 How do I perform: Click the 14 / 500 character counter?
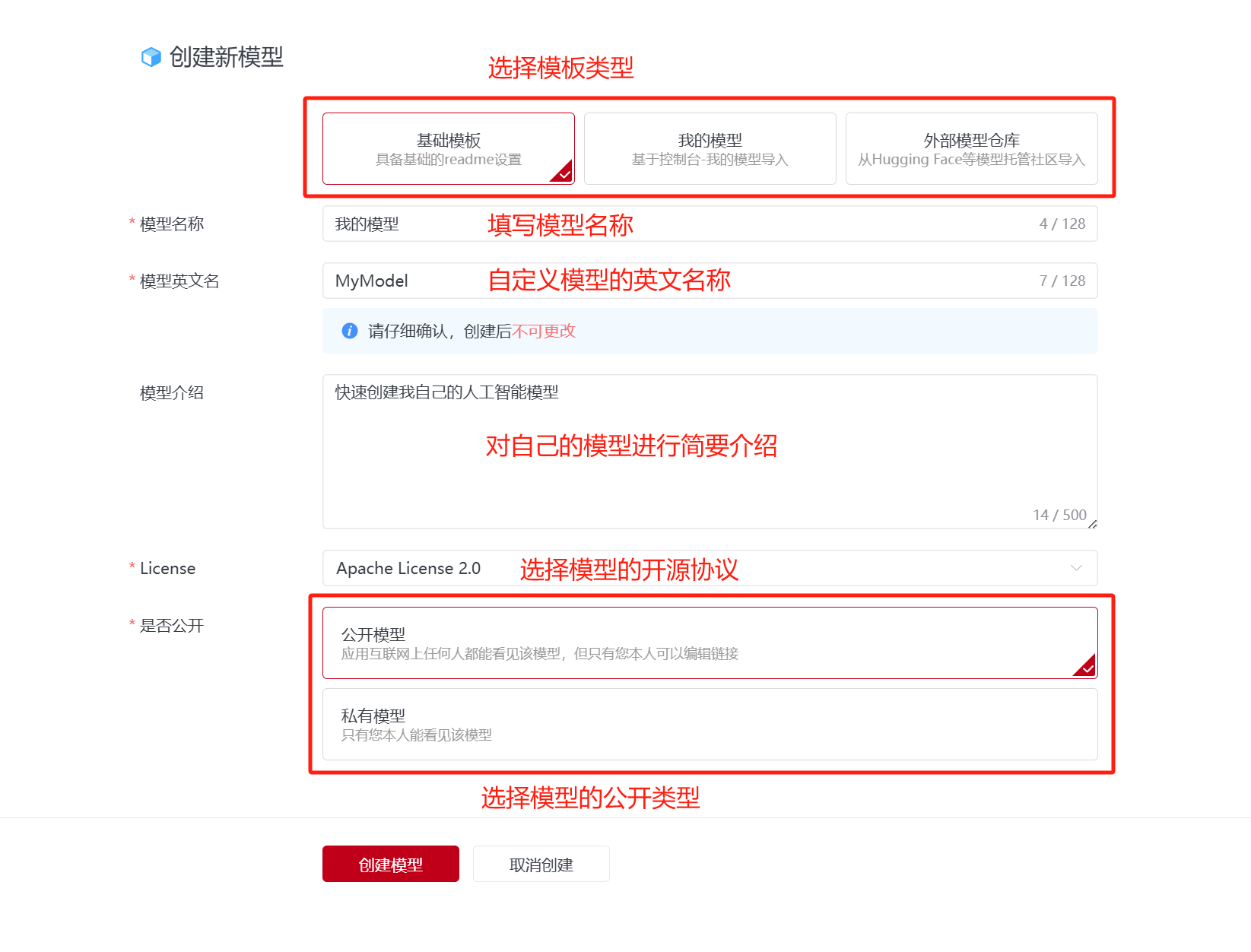[x=1059, y=515]
